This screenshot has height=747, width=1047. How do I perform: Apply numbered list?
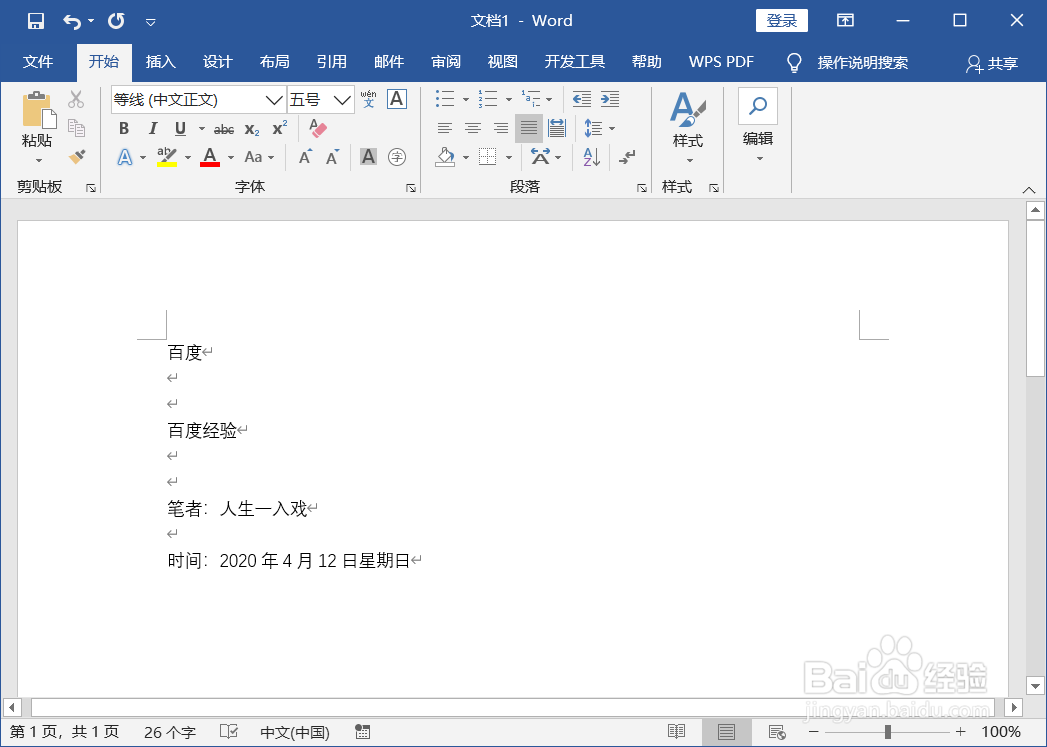coord(488,99)
